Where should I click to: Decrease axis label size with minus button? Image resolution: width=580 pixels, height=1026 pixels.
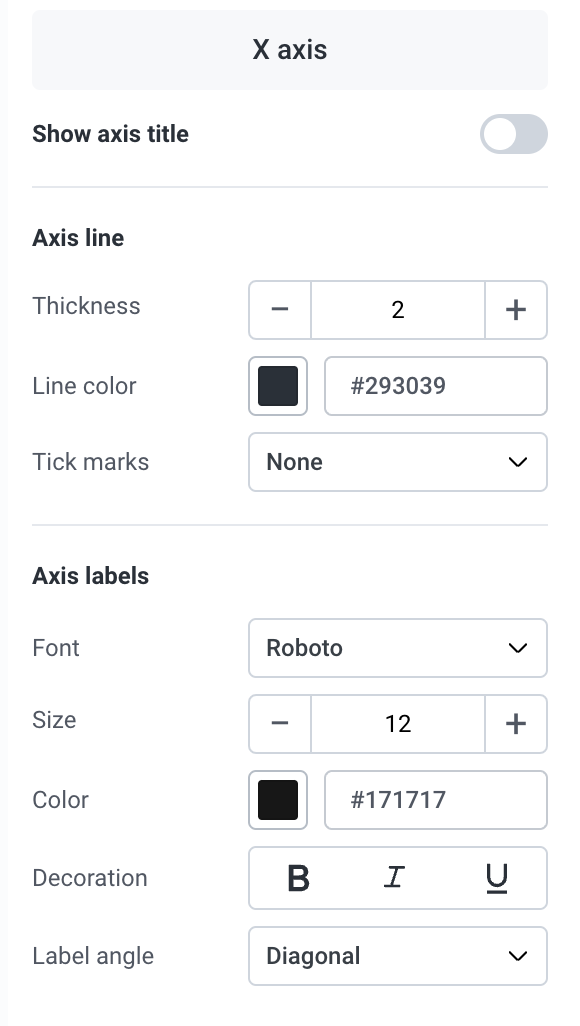280,724
